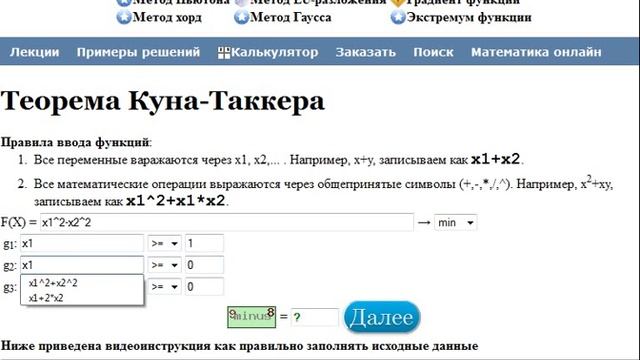Click the F(X) function input field

click(227, 222)
